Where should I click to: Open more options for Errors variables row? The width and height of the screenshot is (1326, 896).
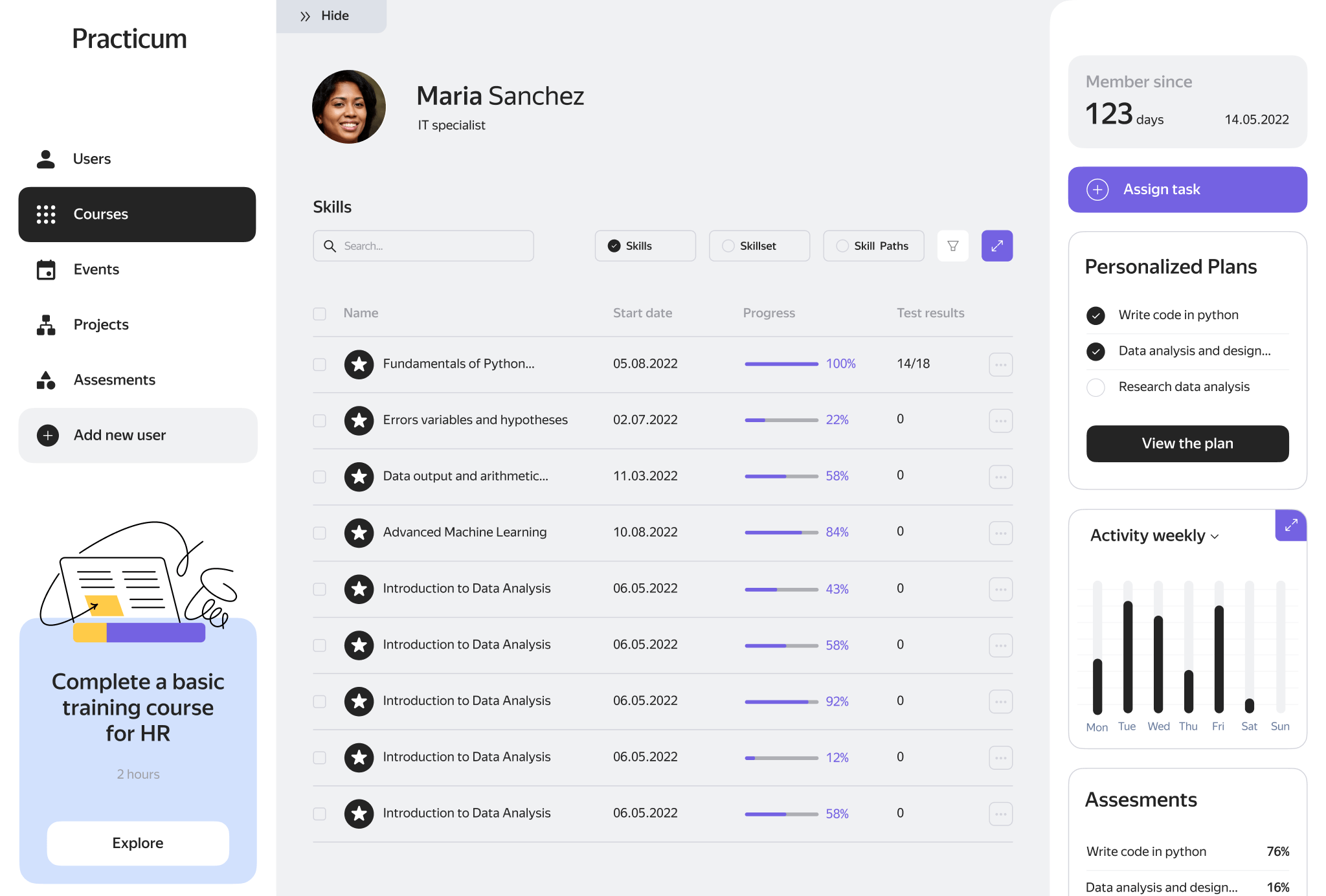[1000, 421]
